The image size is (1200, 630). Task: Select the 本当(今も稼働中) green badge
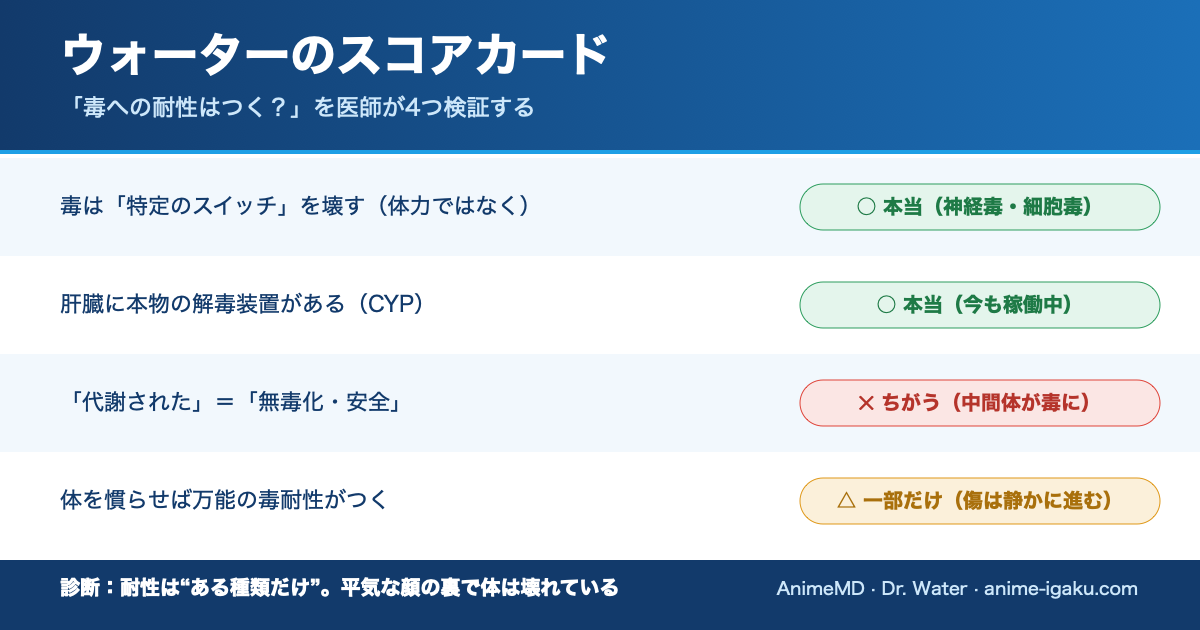(980, 305)
